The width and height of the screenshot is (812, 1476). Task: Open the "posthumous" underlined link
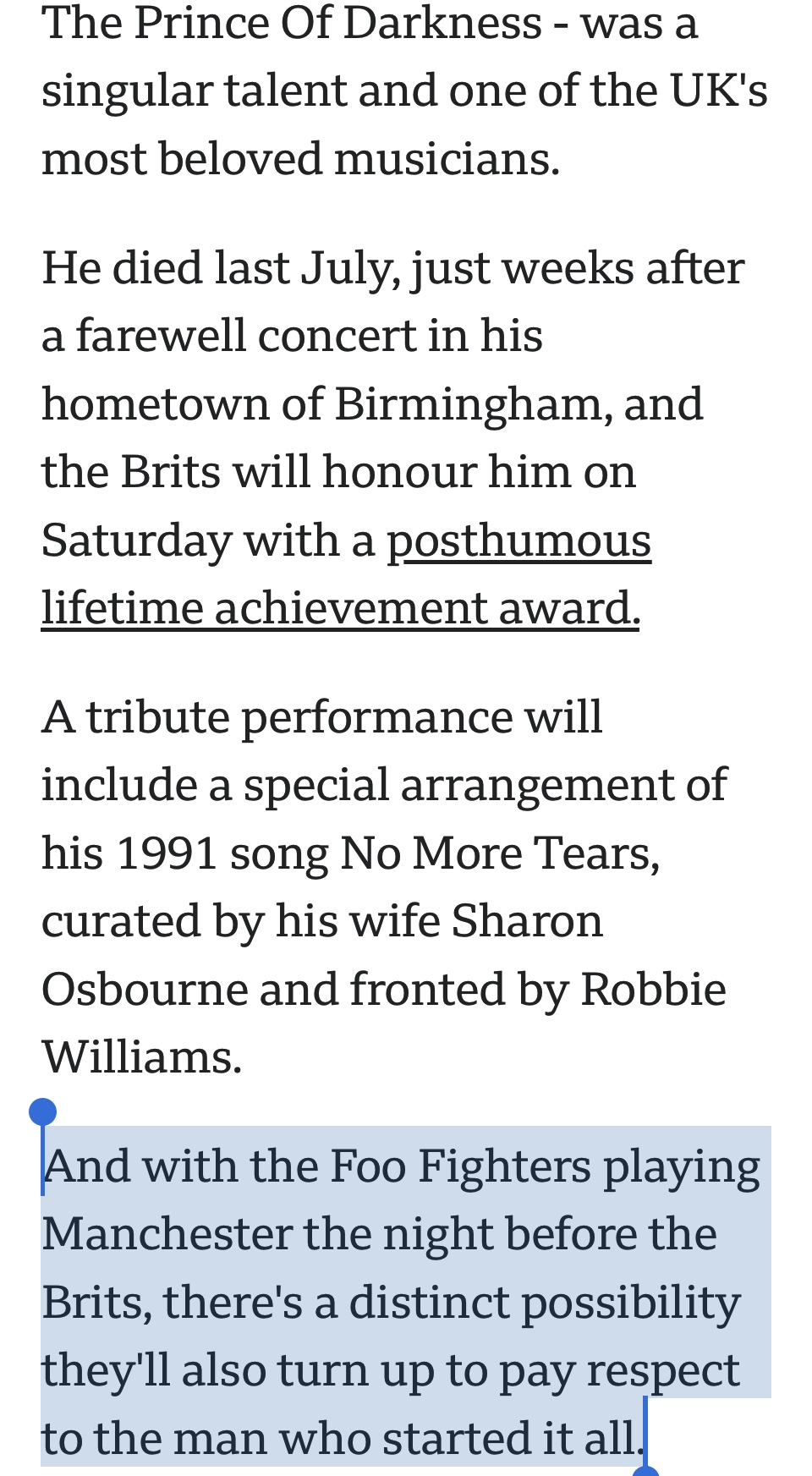pyautogui.click(x=519, y=541)
